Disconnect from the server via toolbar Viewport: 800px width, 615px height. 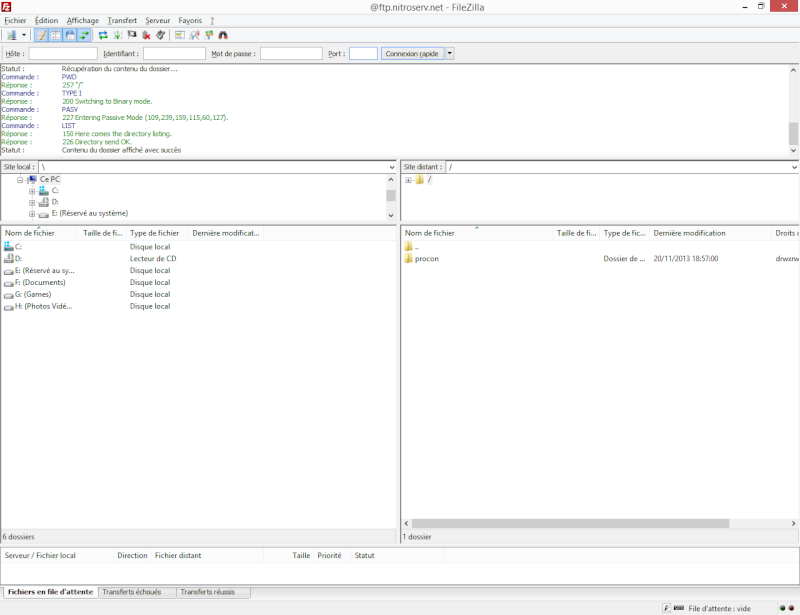point(146,35)
